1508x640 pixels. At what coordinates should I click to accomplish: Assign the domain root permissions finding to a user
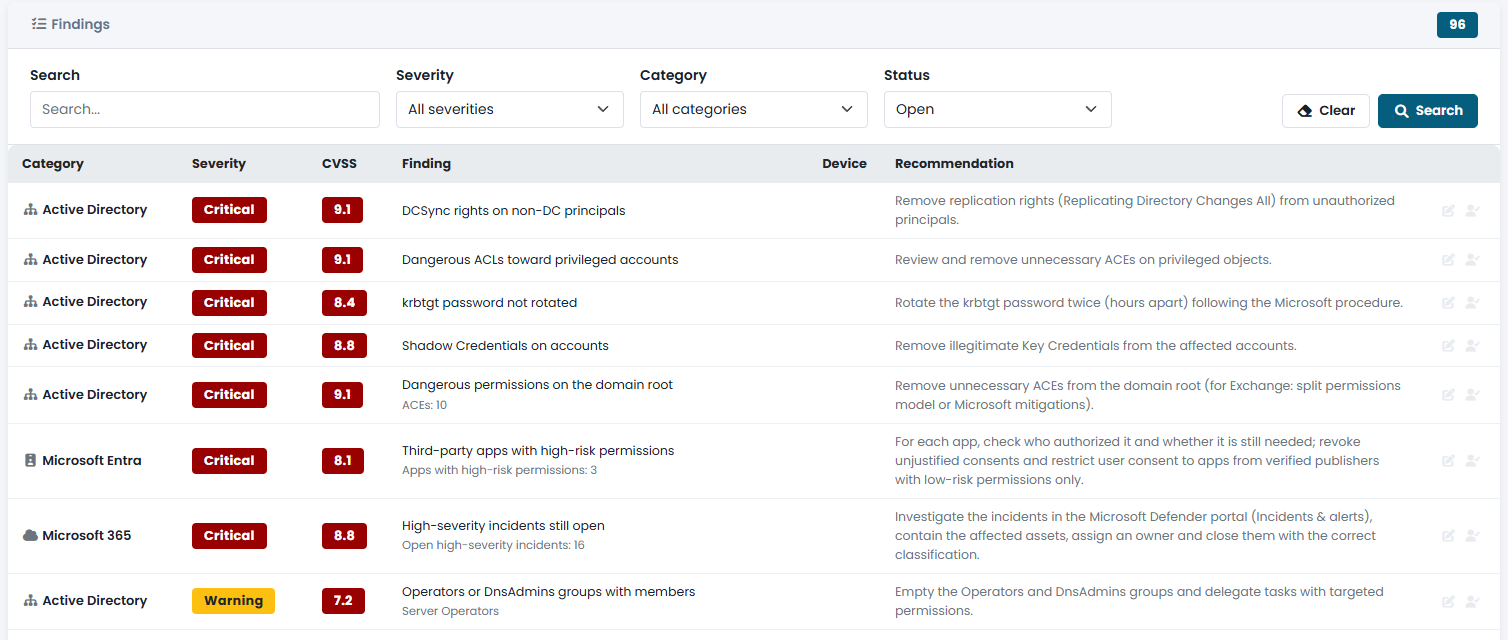tap(1472, 395)
